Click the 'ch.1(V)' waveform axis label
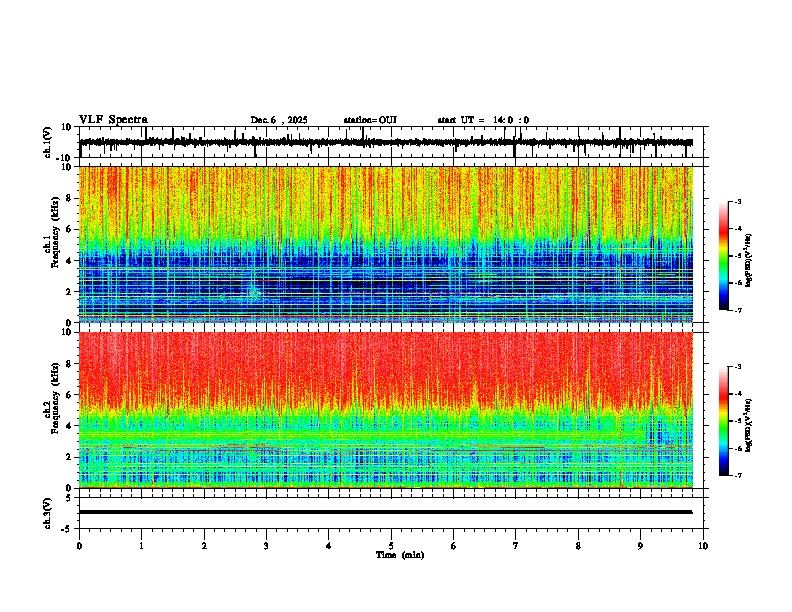This screenshot has height=612, width=792. click(x=48, y=142)
